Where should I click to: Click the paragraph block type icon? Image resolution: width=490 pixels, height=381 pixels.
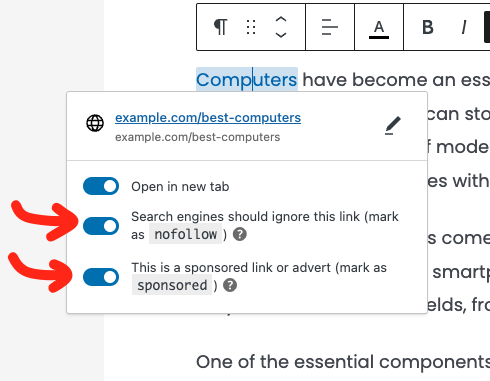tap(221, 27)
